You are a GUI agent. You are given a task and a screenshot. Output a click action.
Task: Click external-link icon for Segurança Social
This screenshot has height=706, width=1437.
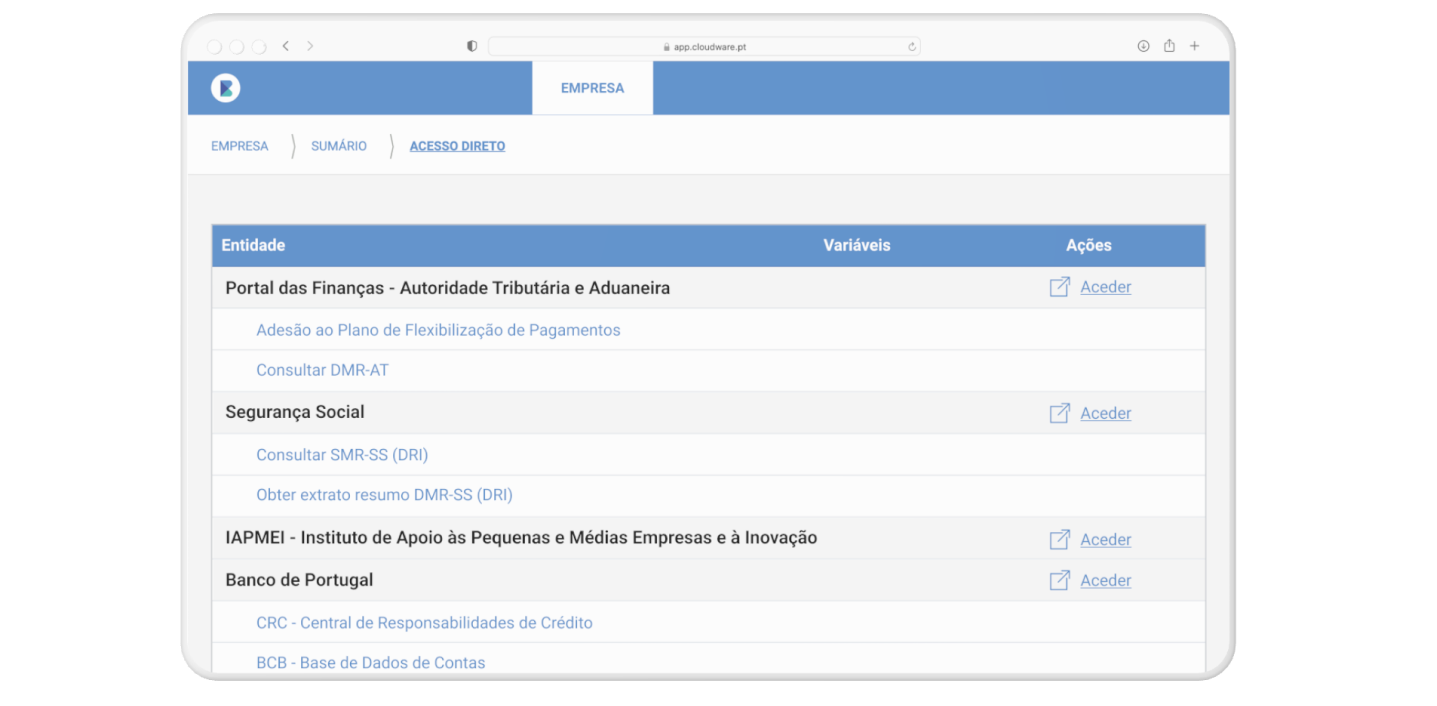coord(1060,413)
